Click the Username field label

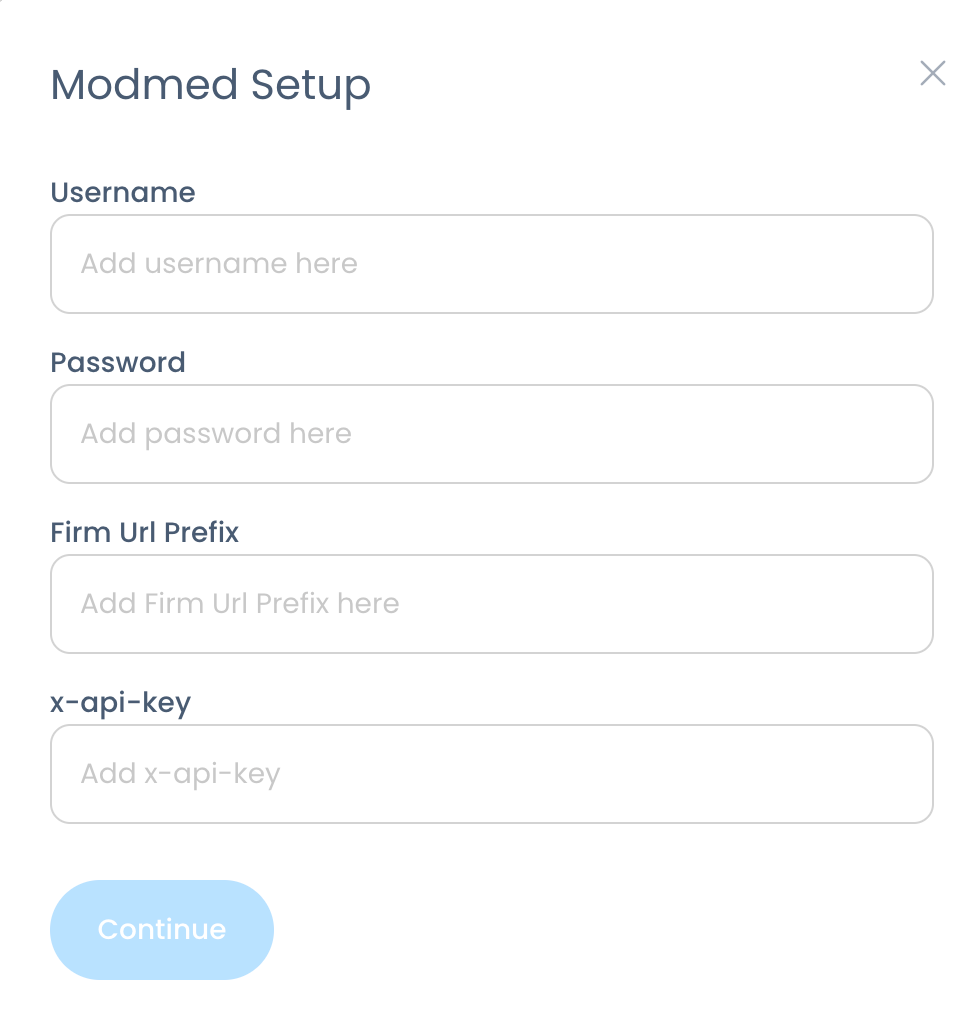pyautogui.click(x=122, y=192)
